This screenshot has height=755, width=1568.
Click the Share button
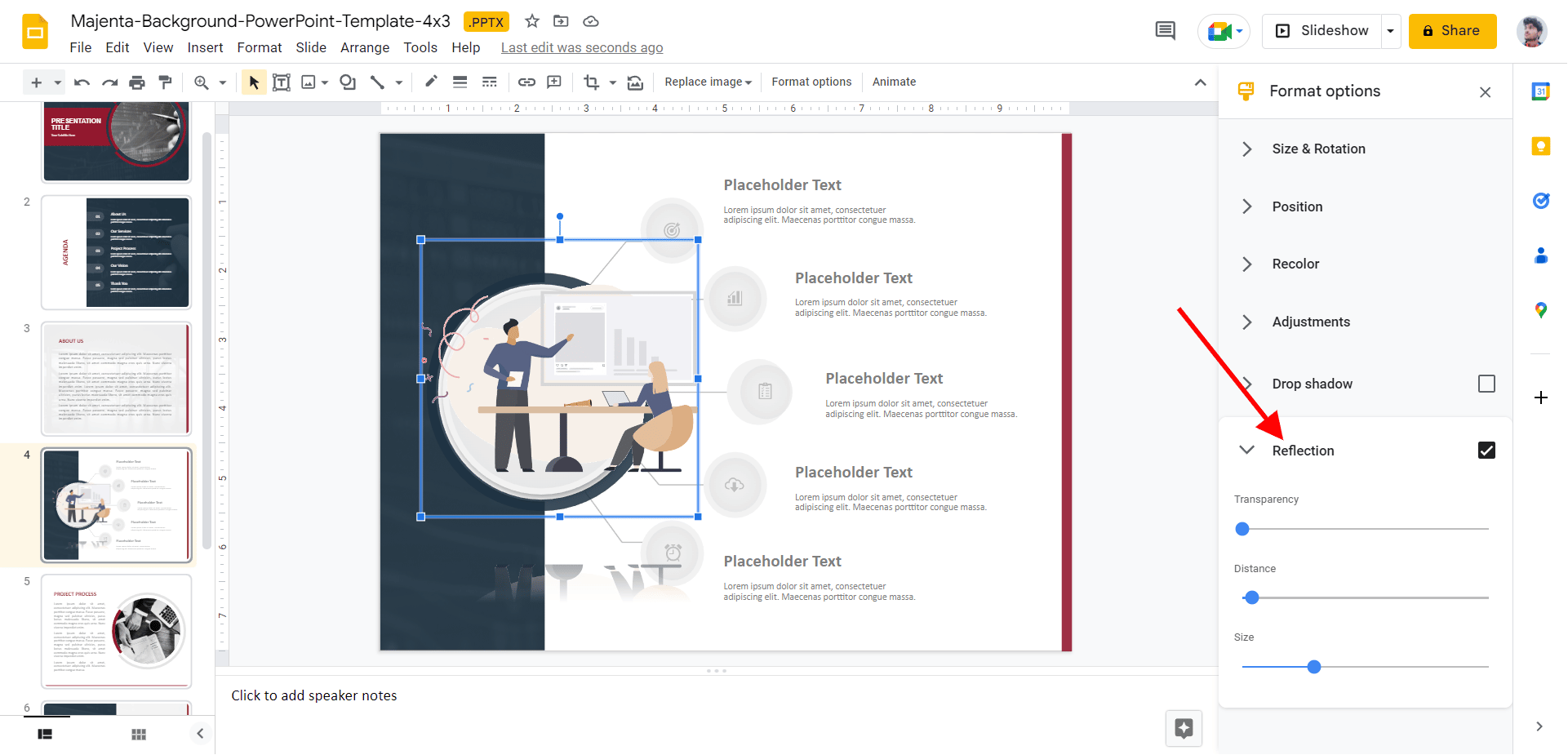(x=1452, y=31)
